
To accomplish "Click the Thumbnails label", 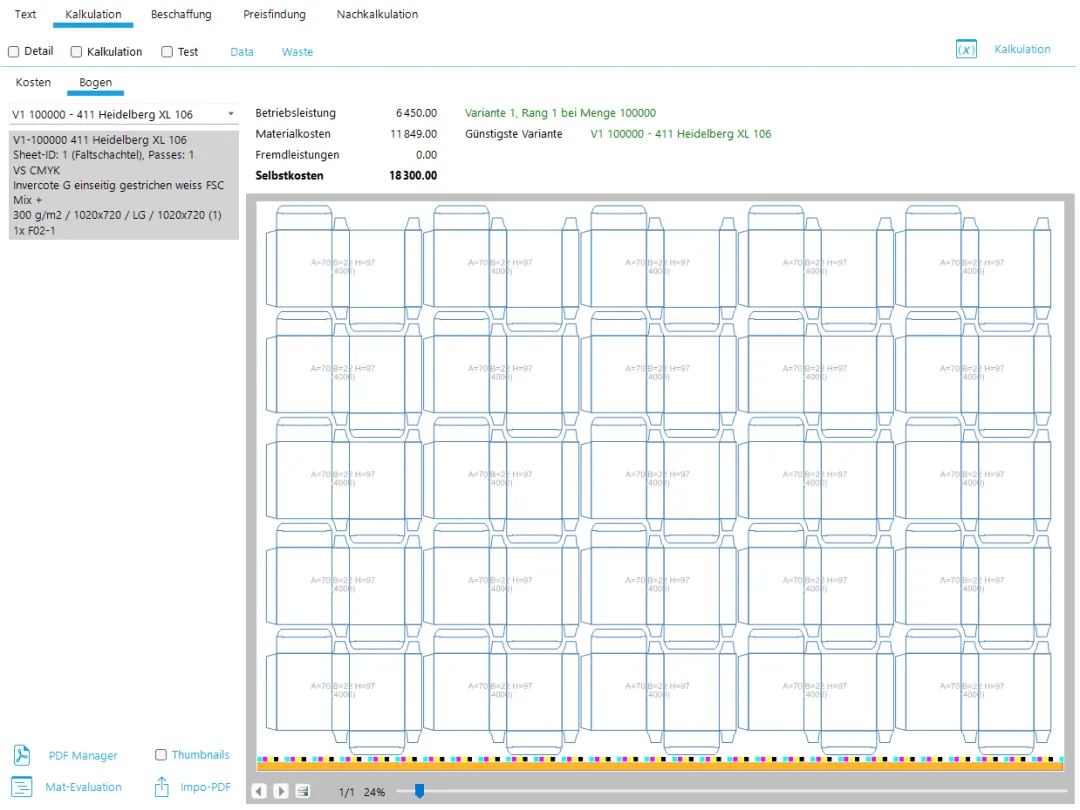I will (200, 755).
